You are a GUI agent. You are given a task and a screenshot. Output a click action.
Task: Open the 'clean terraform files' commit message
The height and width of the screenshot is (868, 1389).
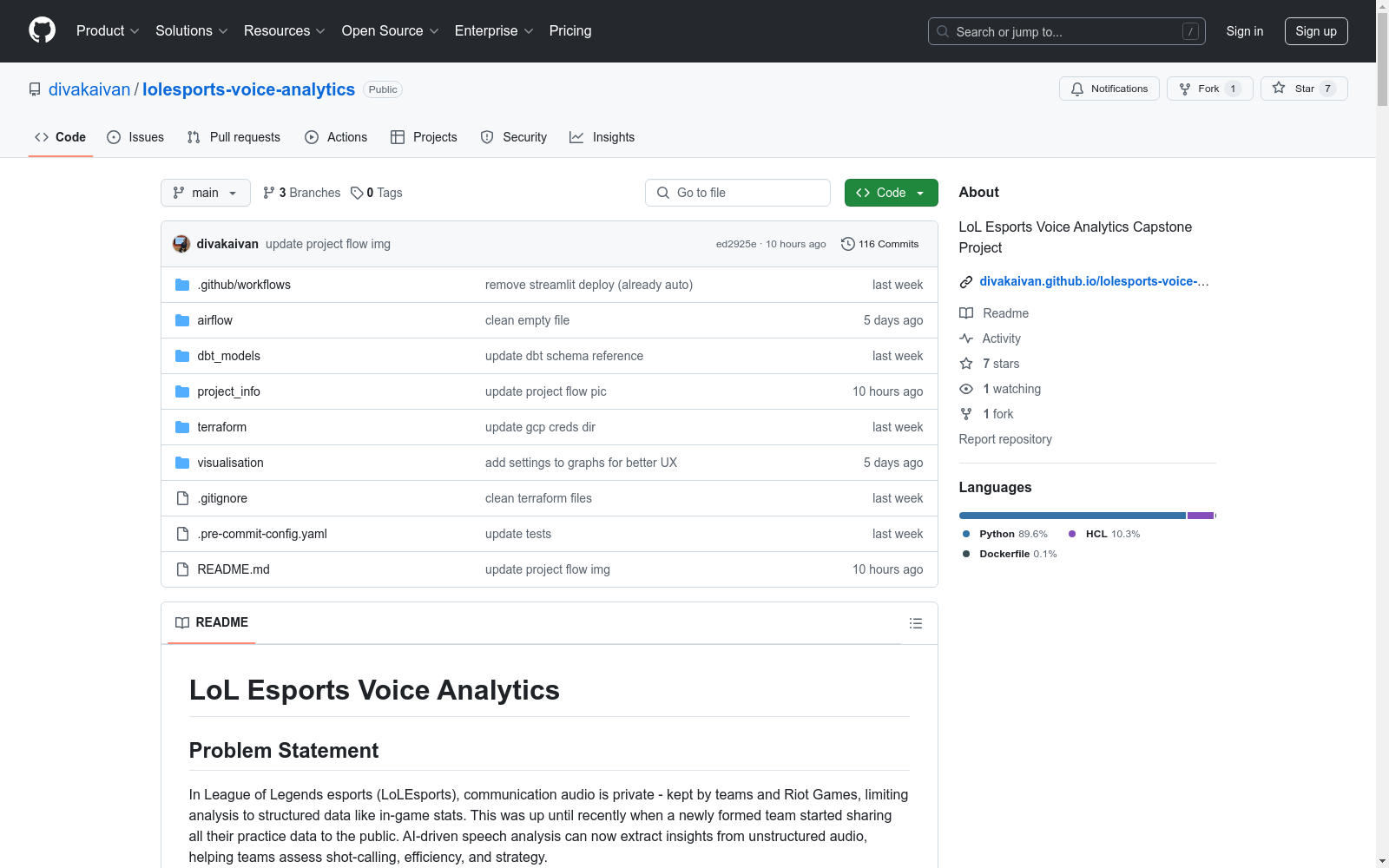point(538,498)
